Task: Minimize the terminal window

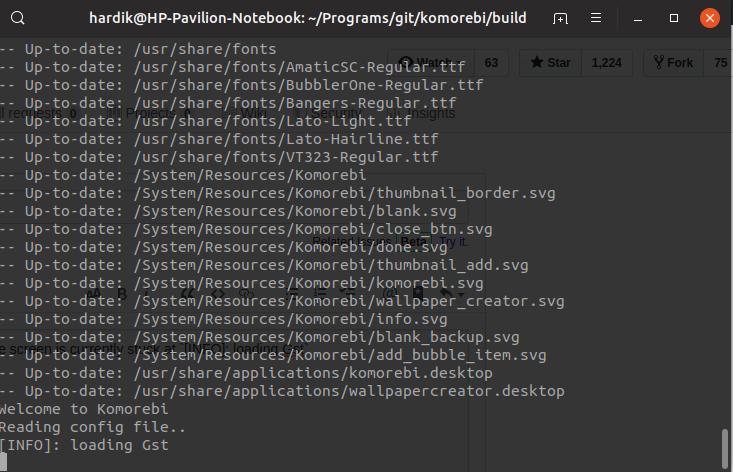Action: [x=638, y=19]
